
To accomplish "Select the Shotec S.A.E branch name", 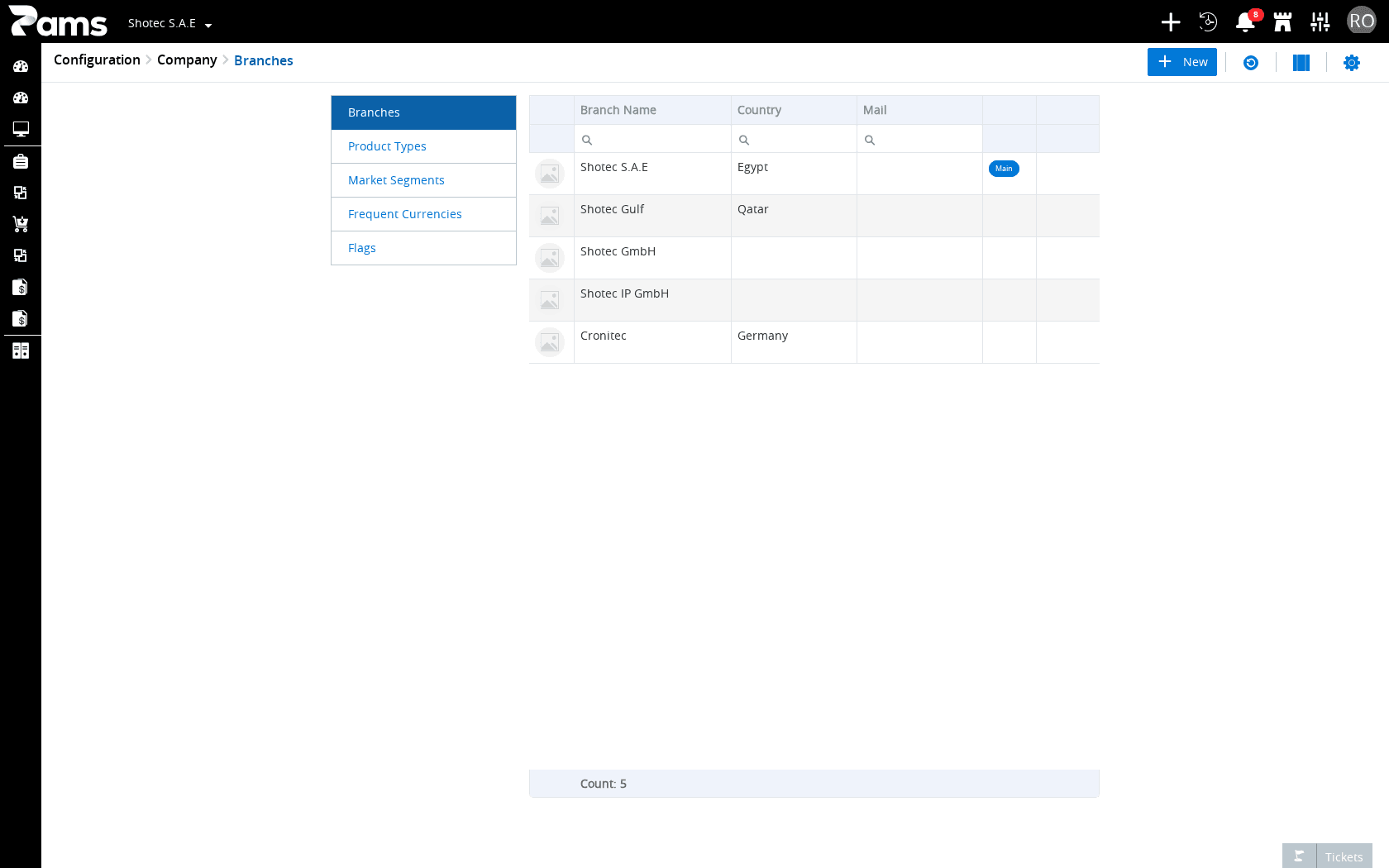I will 614,167.
